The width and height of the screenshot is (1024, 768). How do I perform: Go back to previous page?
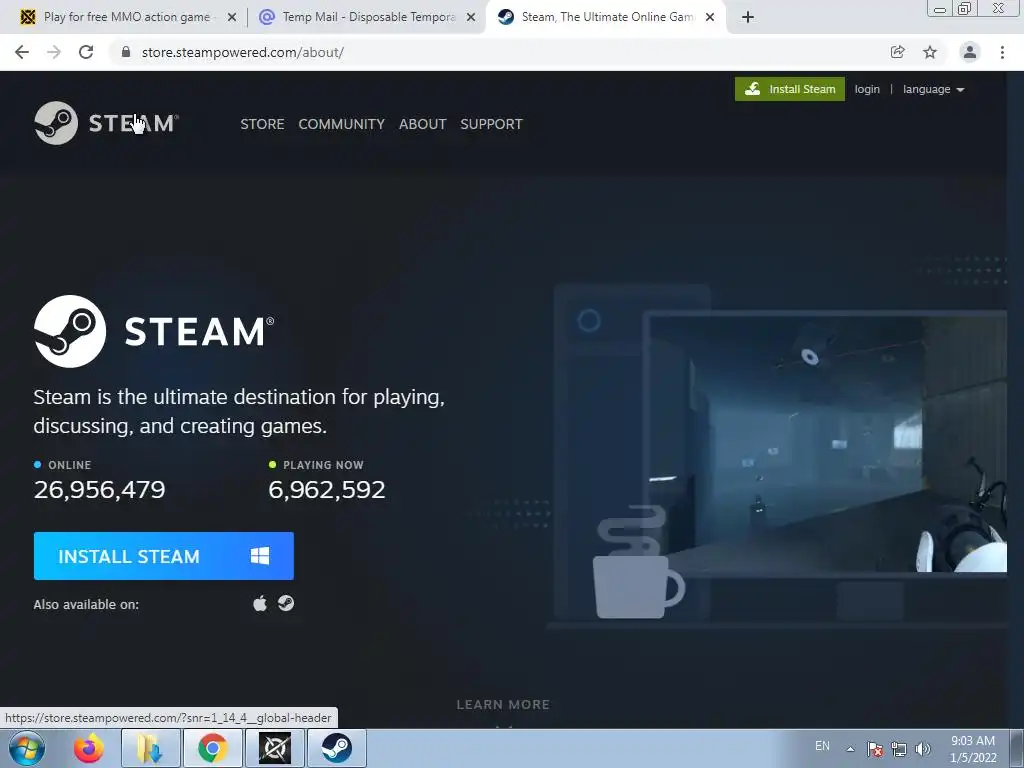tap(22, 52)
